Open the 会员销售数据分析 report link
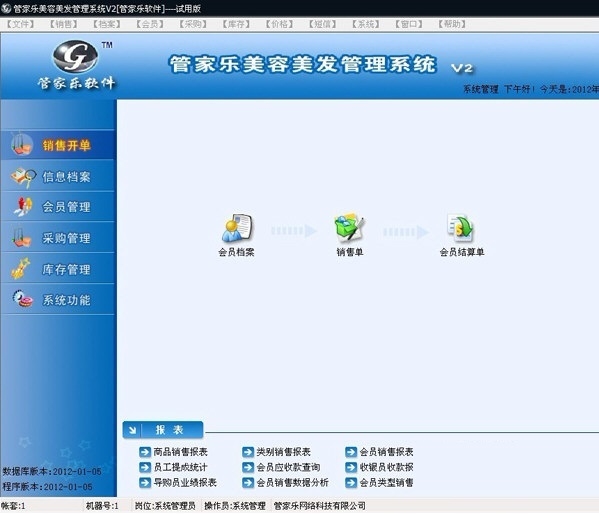Viewport: 599px width, 514px height. coord(293,482)
